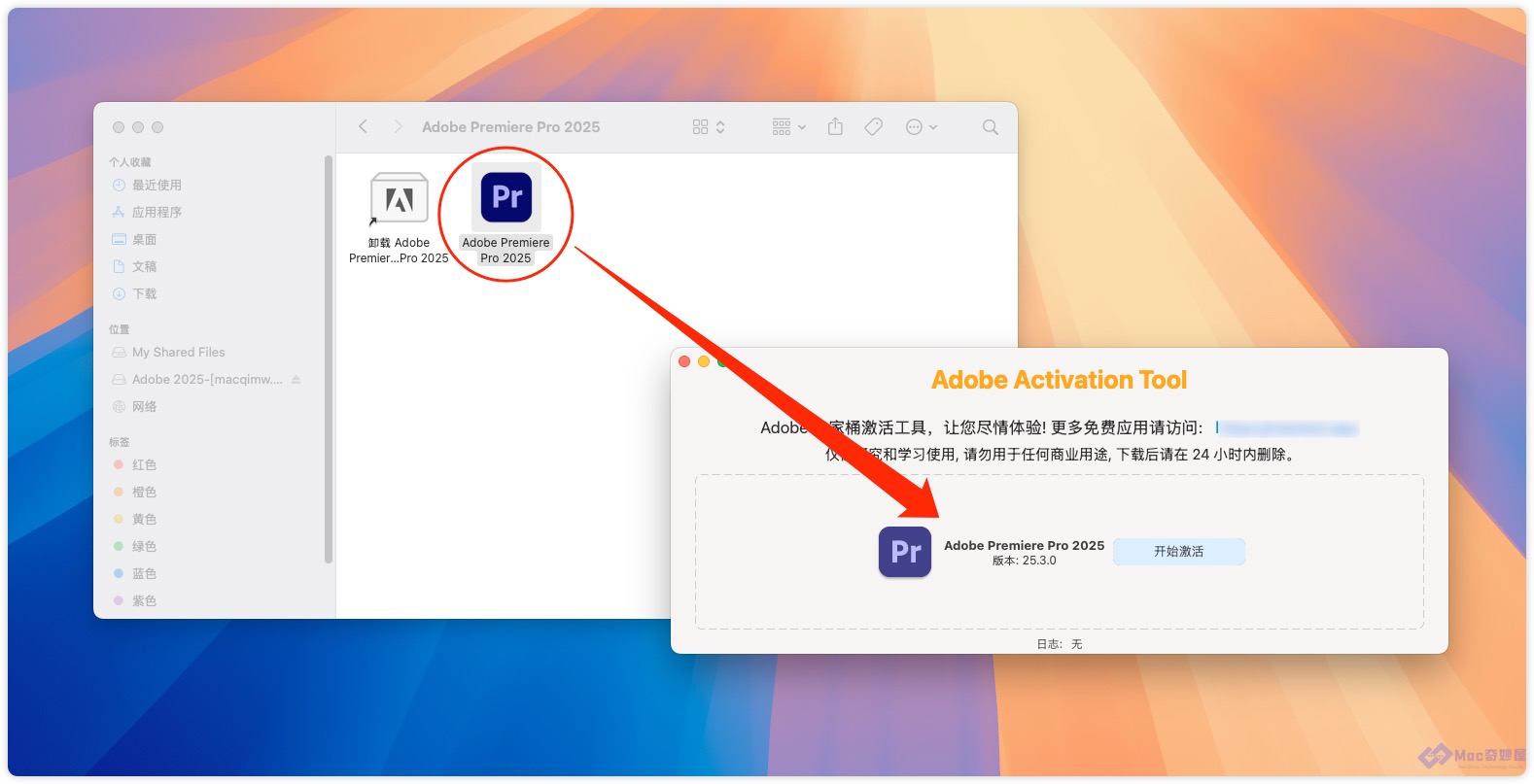Open 最近使用 in Finder sidebar

[157, 185]
